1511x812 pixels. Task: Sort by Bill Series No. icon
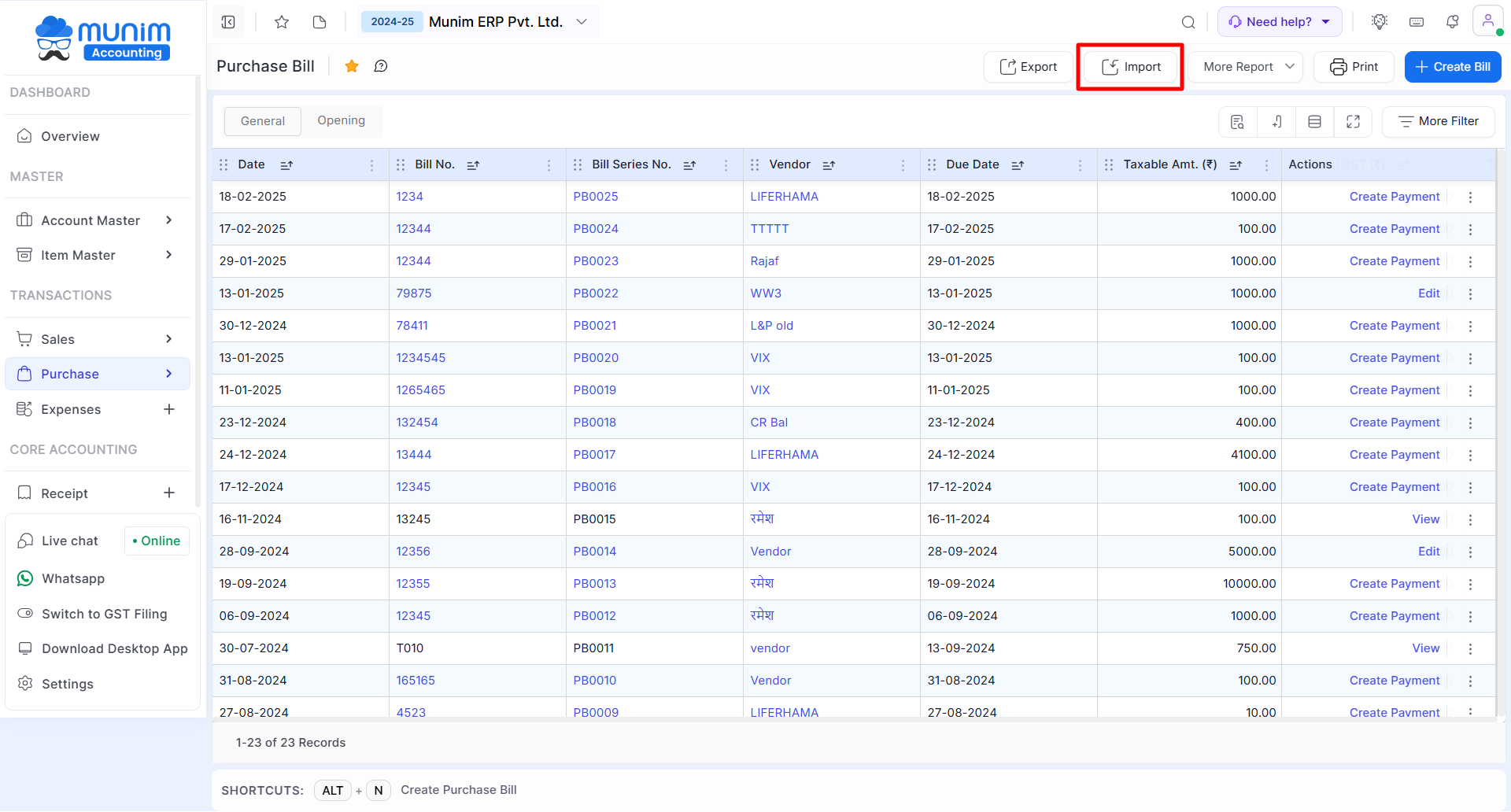point(689,165)
